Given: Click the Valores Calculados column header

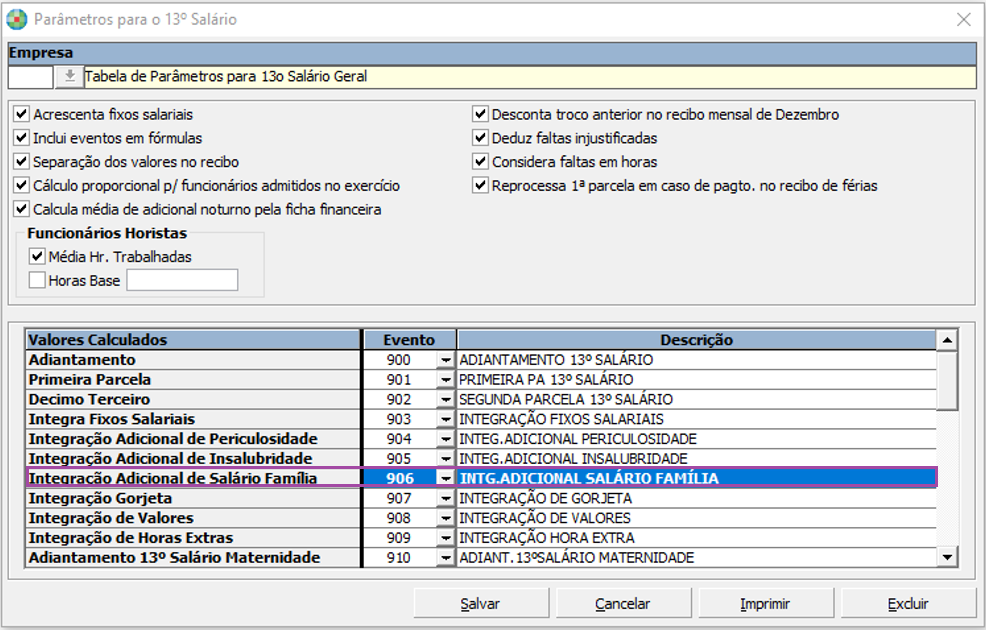Looking at the screenshot, I should [193, 340].
